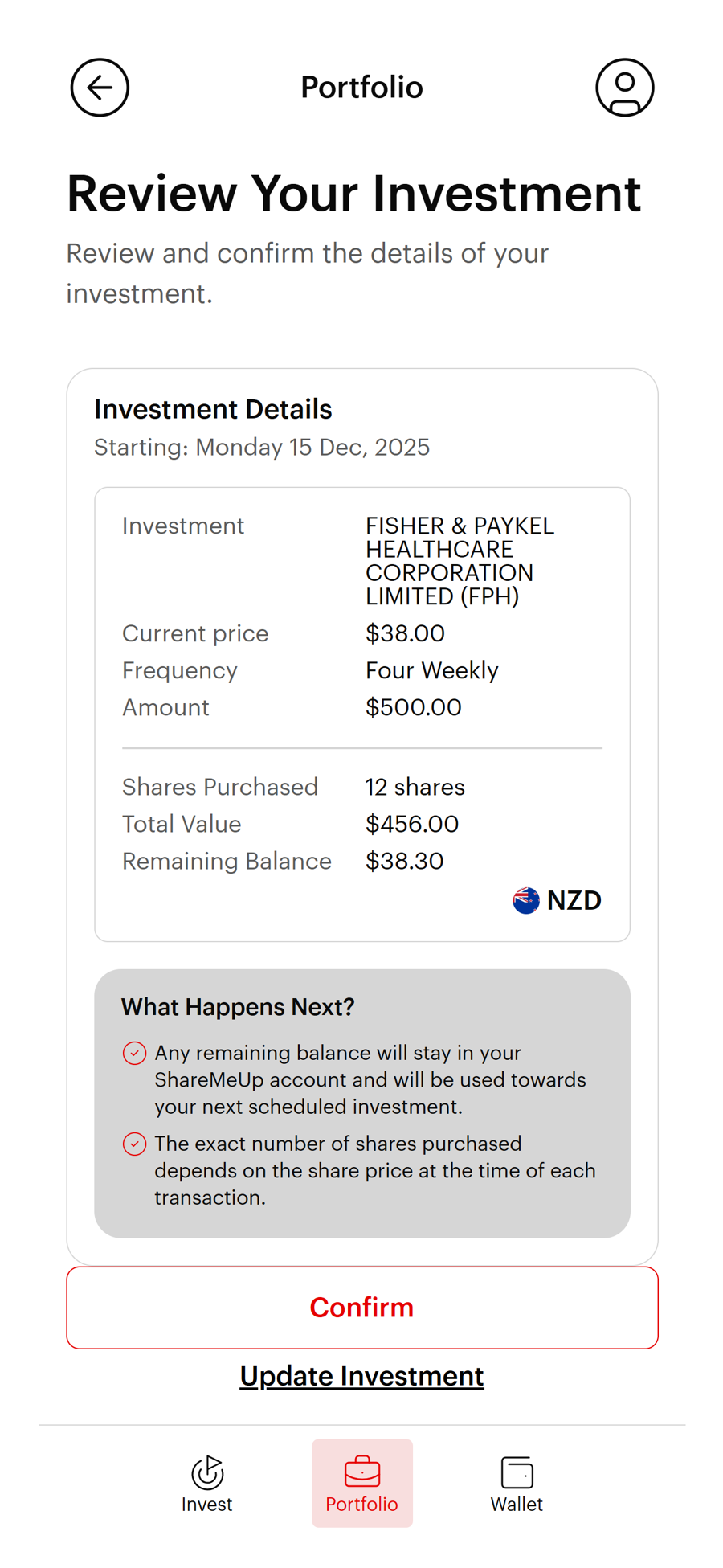Click the Four Weekly frequency value

pos(431,670)
